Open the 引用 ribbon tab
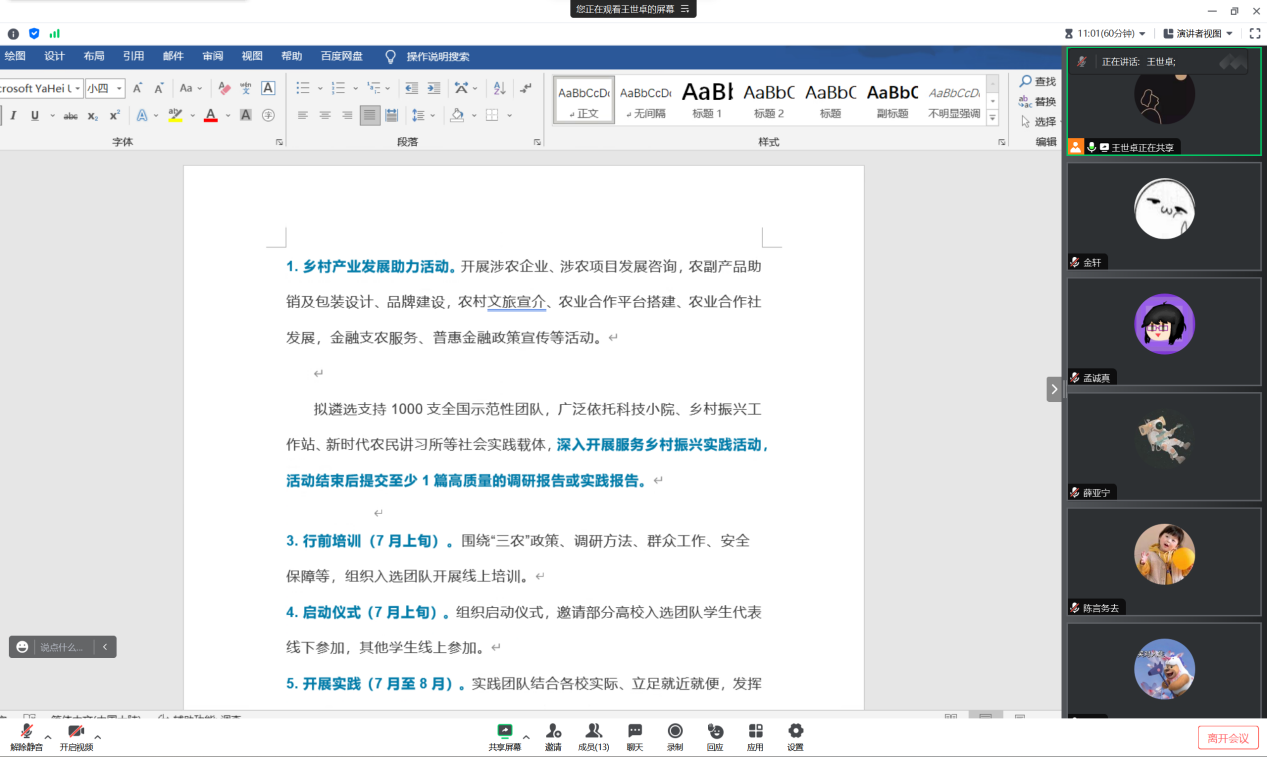The width and height of the screenshot is (1267, 757). pyautogui.click(x=133, y=56)
